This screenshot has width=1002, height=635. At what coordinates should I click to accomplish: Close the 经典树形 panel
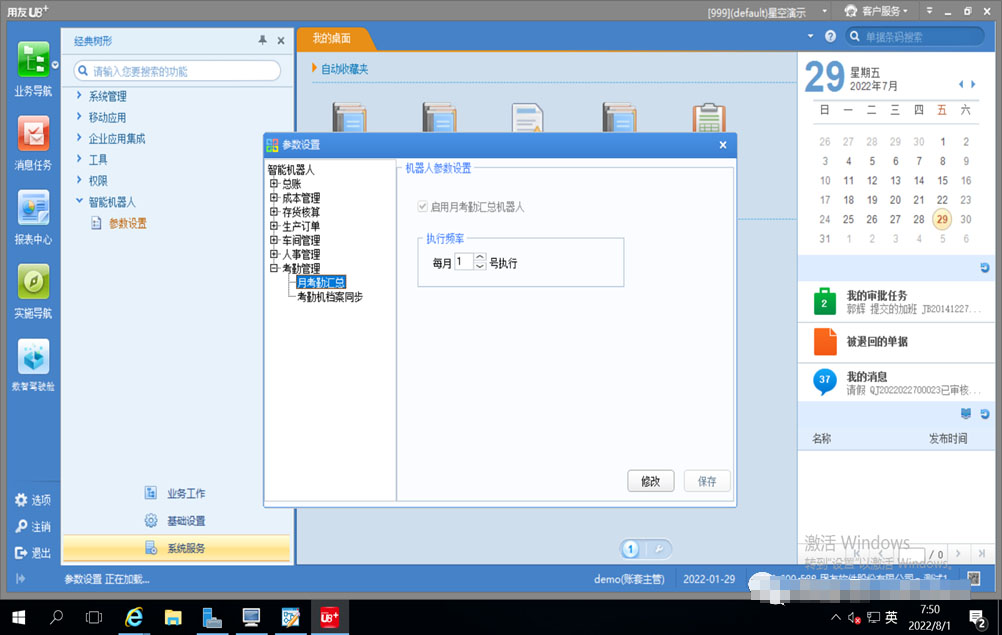(281, 40)
